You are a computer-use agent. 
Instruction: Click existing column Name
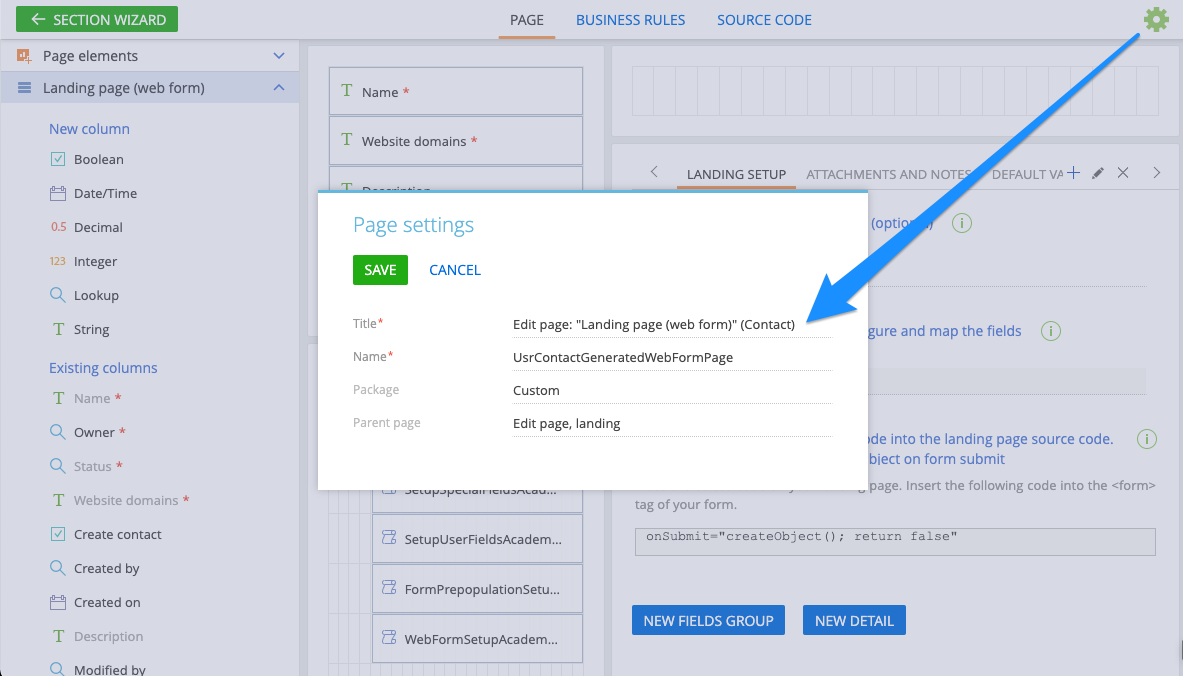(x=92, y=398)
